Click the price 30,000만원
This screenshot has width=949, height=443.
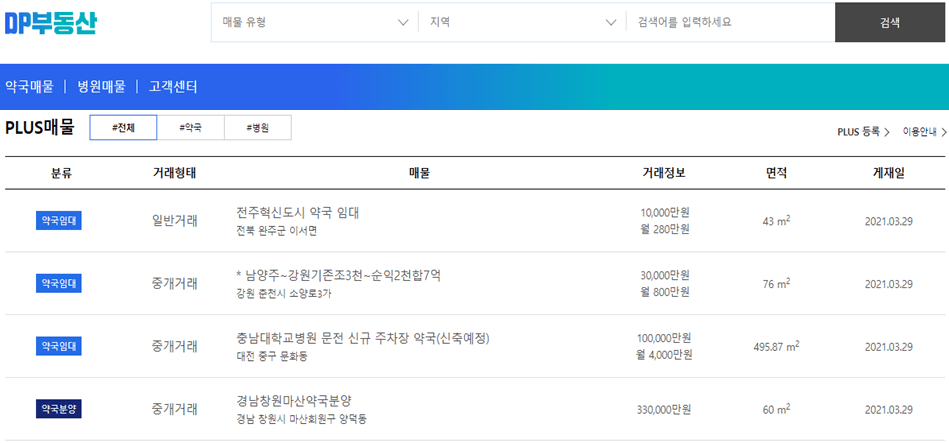click(x=665, y=275)
